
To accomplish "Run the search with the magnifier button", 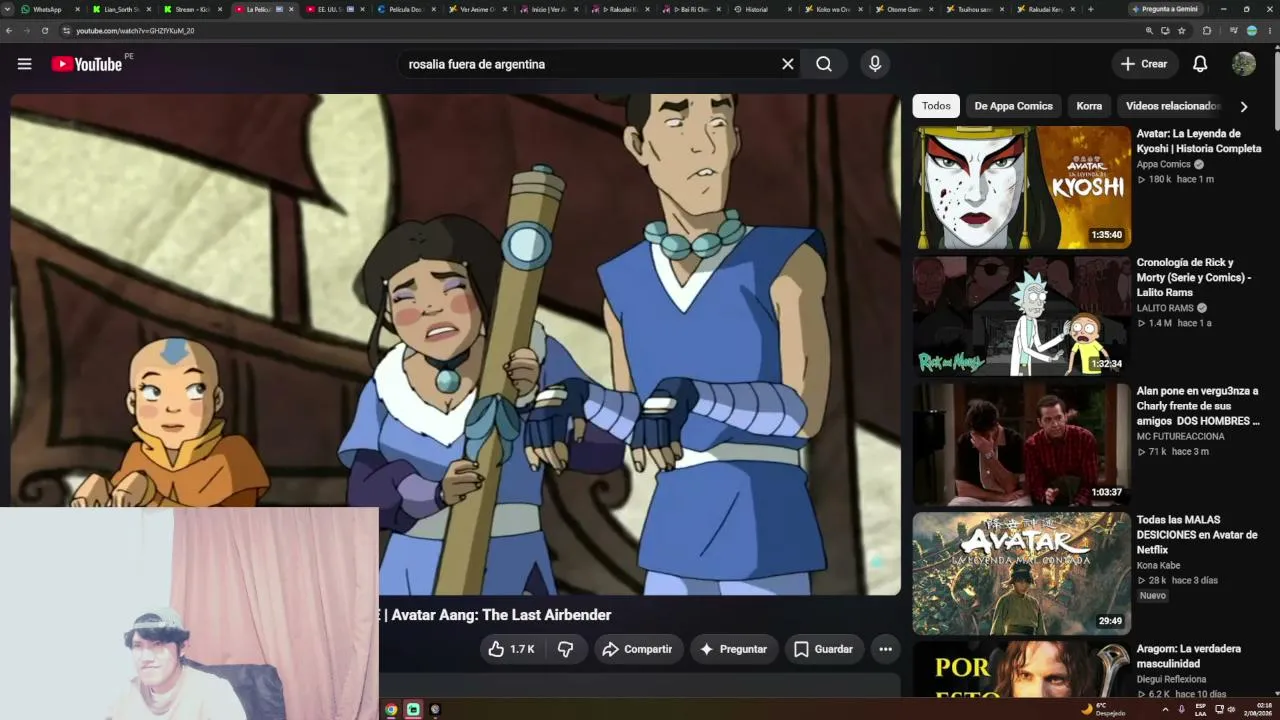I will (824, 64).
